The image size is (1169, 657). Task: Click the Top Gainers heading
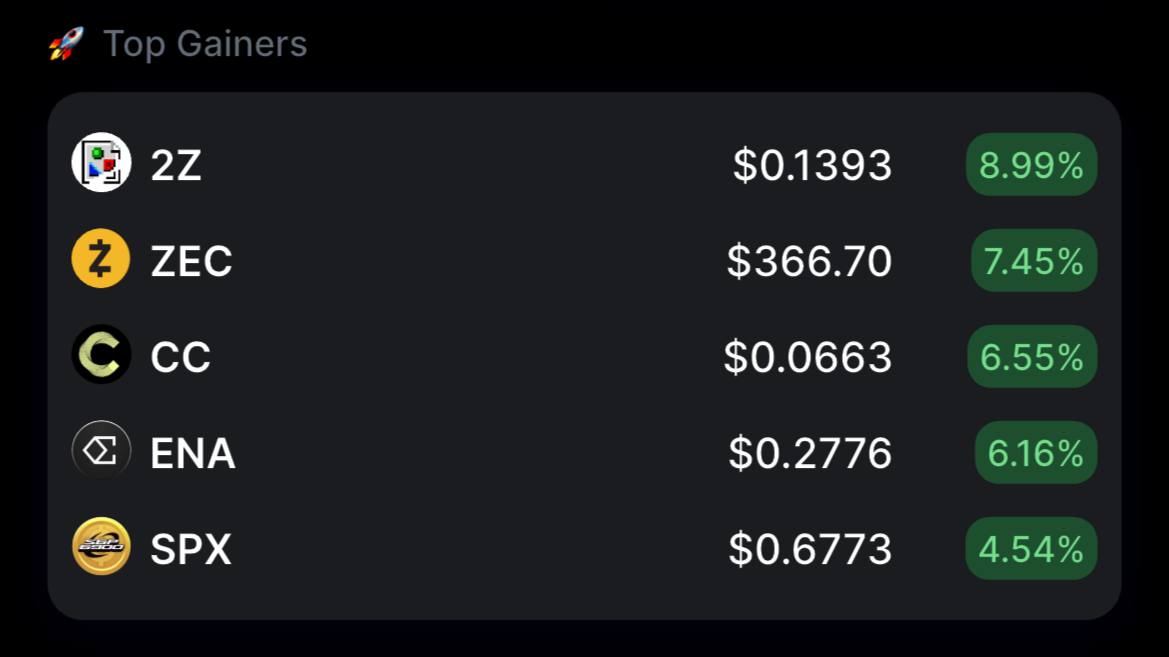[205, 43]
